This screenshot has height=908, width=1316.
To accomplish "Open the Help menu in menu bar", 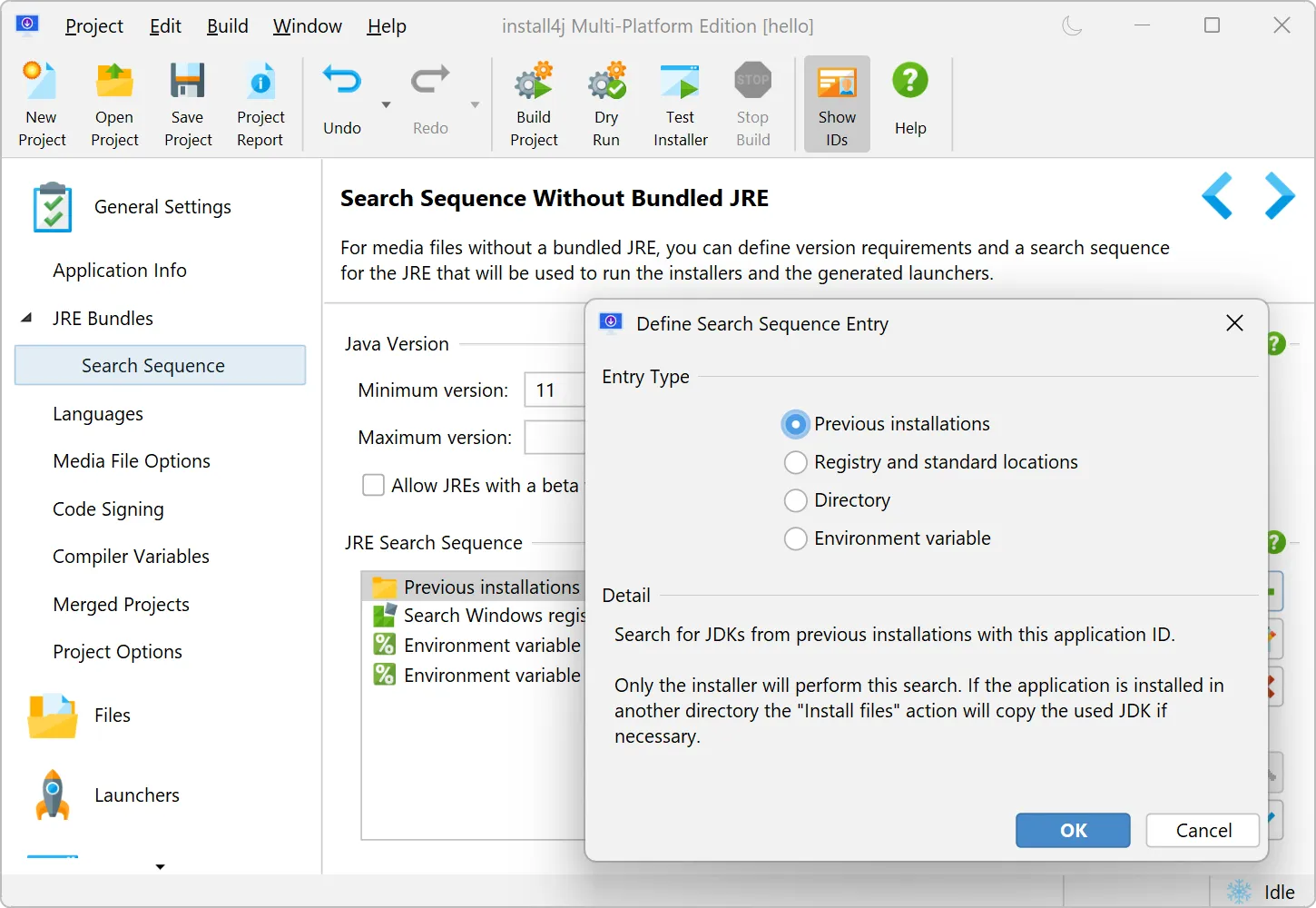I will point(387,26).
